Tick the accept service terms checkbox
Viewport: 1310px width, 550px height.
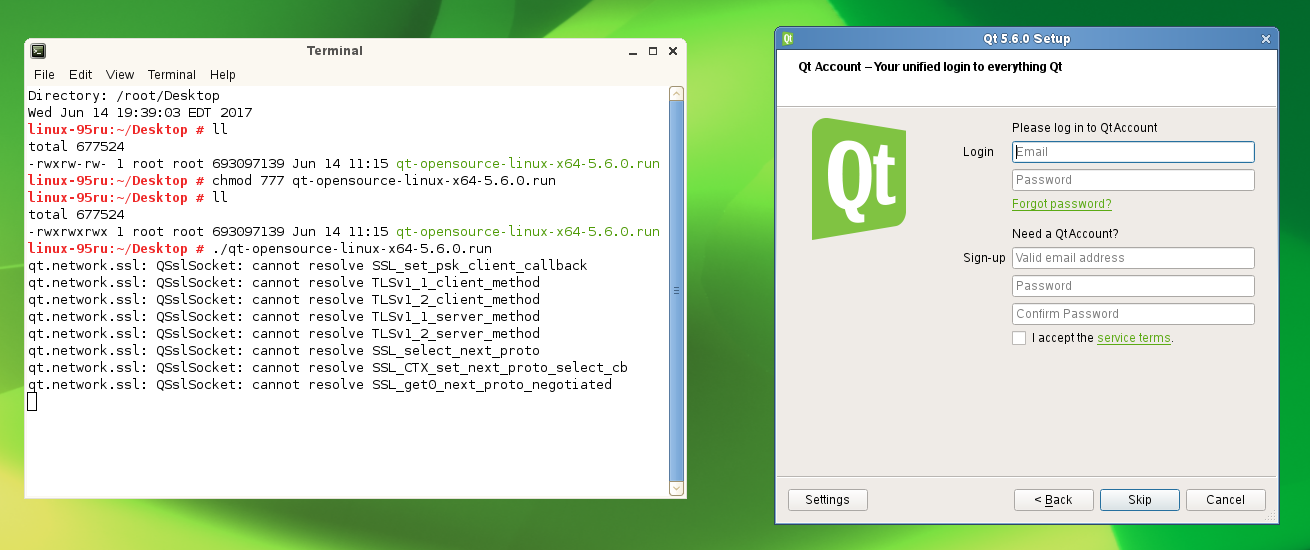1019,338
